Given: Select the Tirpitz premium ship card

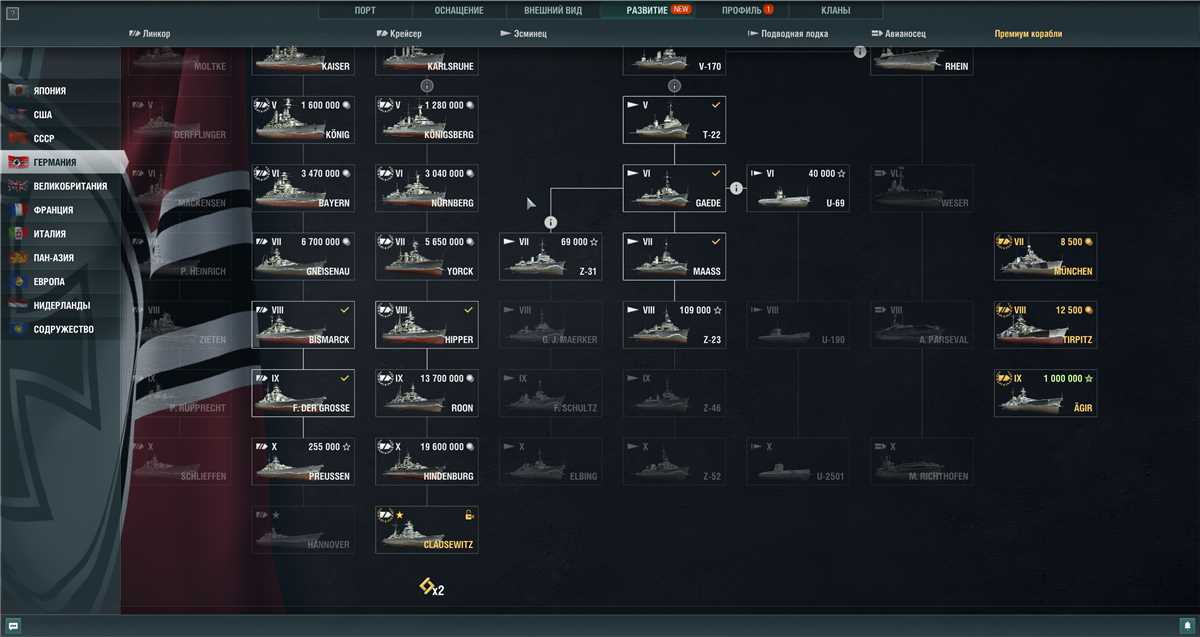Looking at the screenshot, I should 1045,324.
